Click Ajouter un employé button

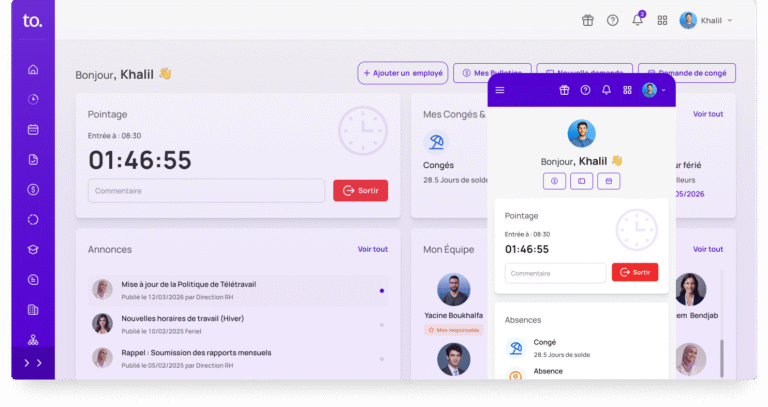click(x=403, y=73)
